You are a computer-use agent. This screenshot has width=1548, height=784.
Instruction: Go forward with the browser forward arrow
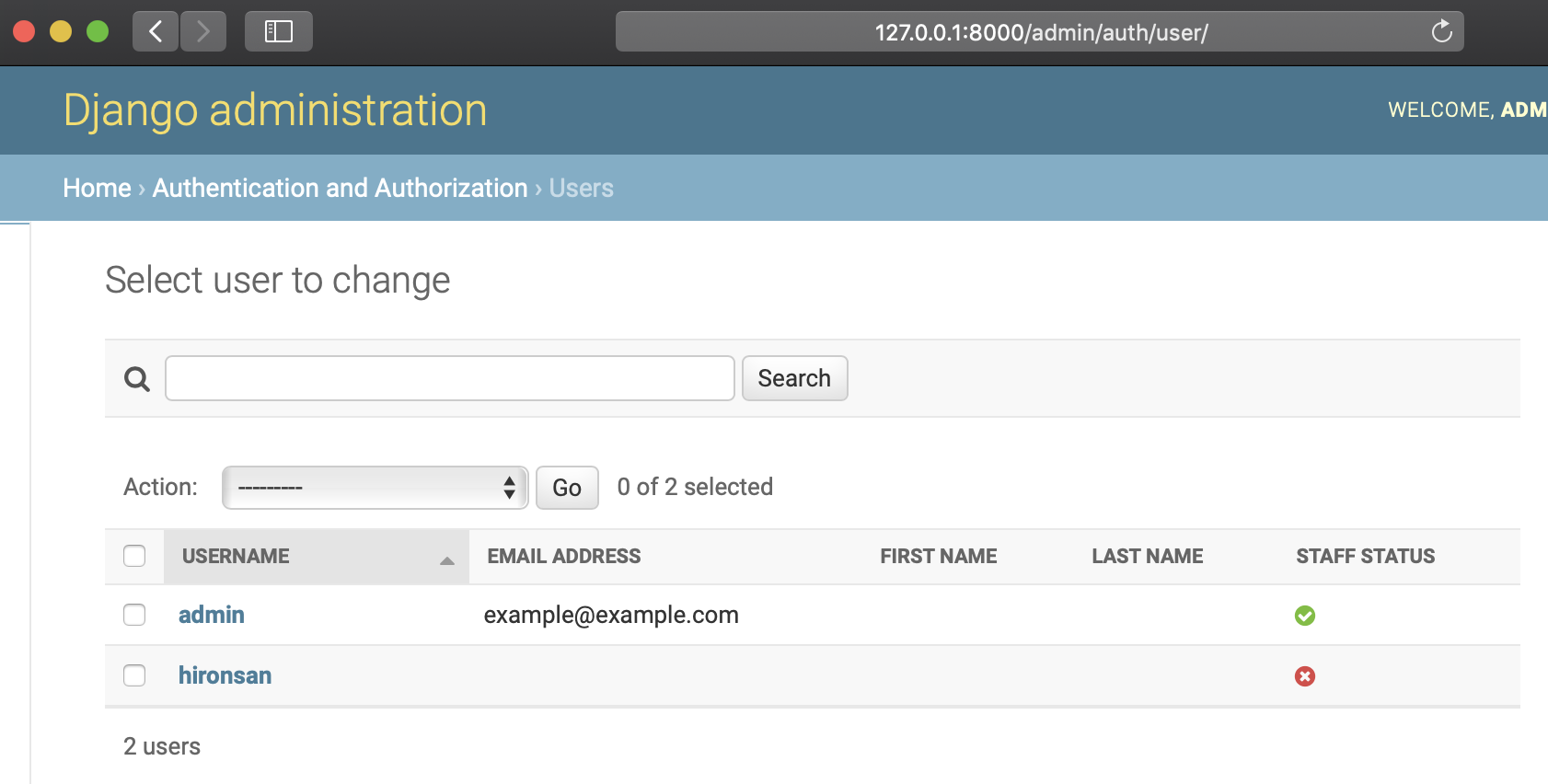pos(203,31)
